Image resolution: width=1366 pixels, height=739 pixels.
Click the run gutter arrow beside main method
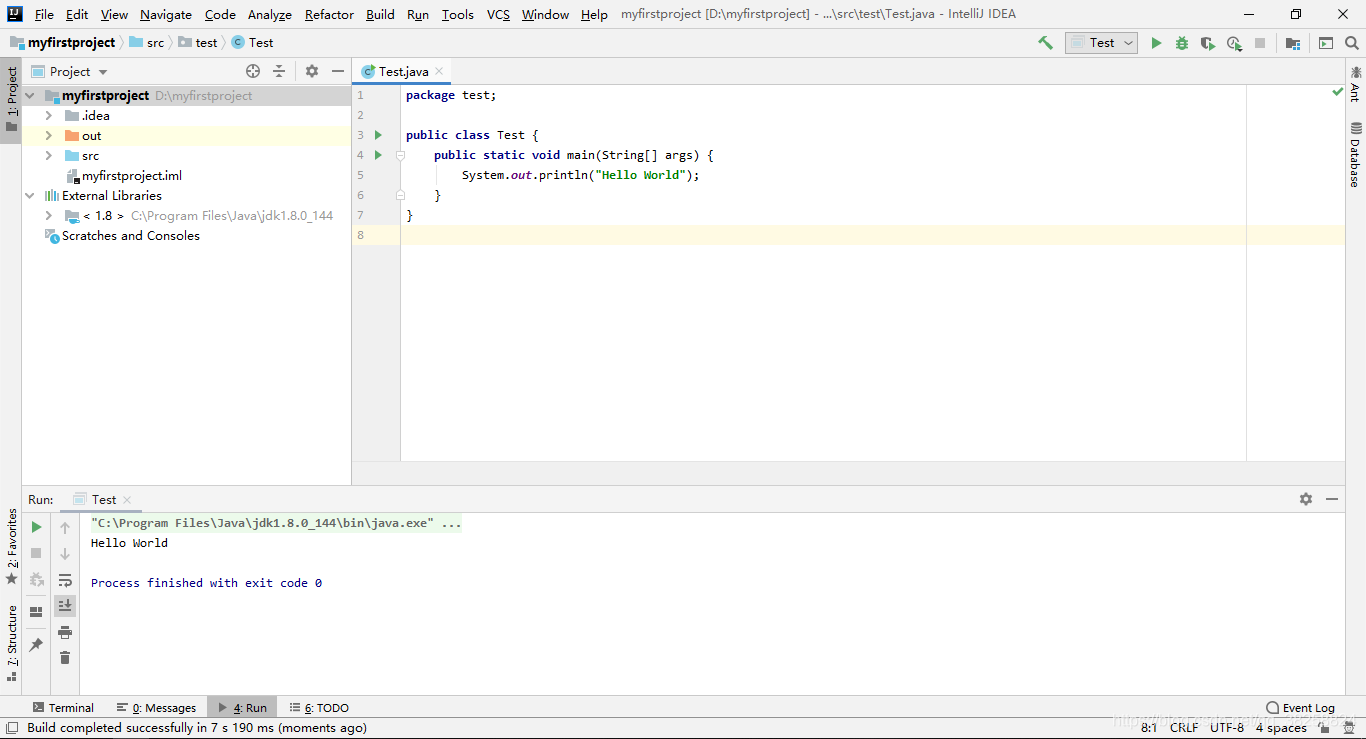point(378,155)
